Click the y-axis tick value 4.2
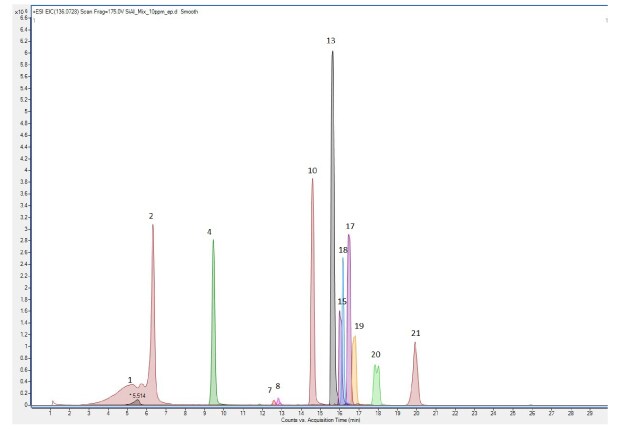This screenshot has height=430, width=620. click(23, 159)
